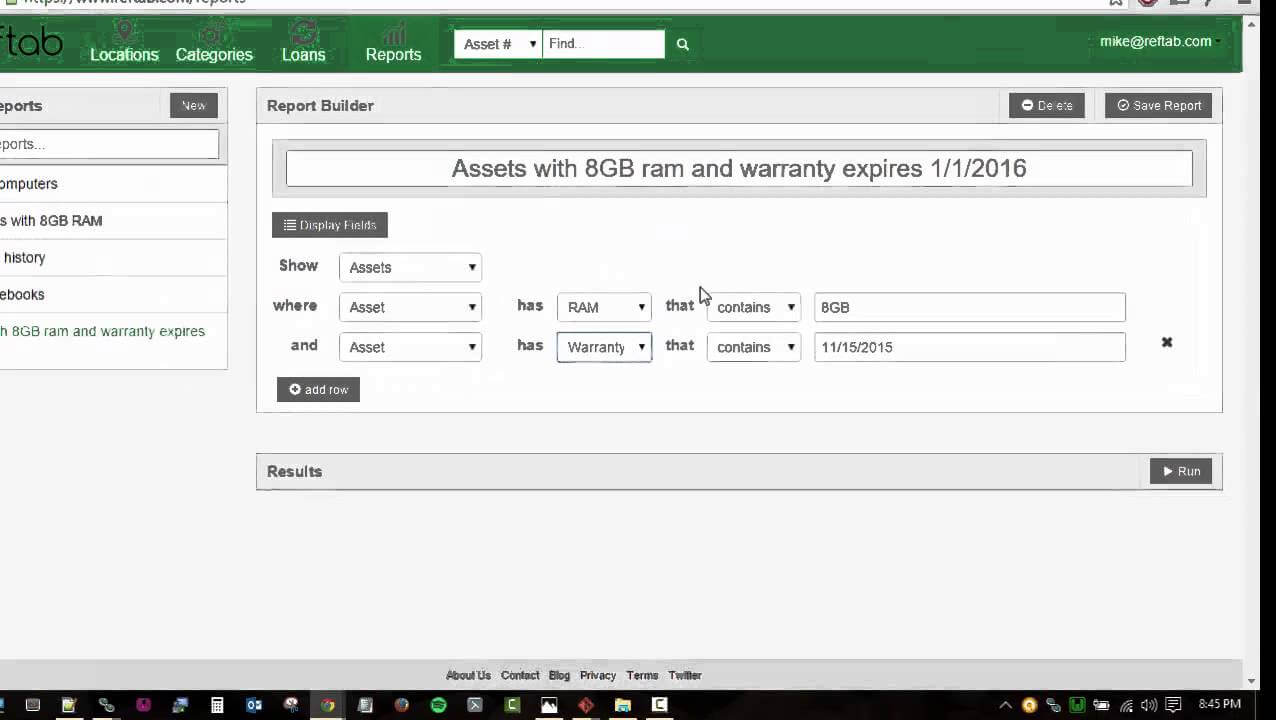Open the 'and' row Asset dropdown
Screen dimensions: 1276x720
click(x=410, y=347)
